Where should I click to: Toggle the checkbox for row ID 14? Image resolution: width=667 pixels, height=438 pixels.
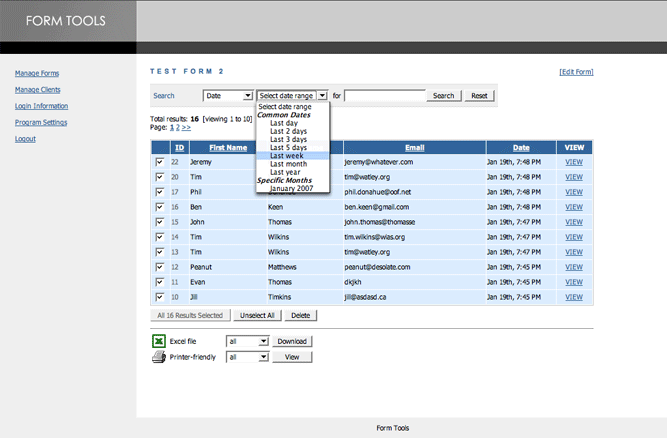pyautogui.click(x=160, y=237)
